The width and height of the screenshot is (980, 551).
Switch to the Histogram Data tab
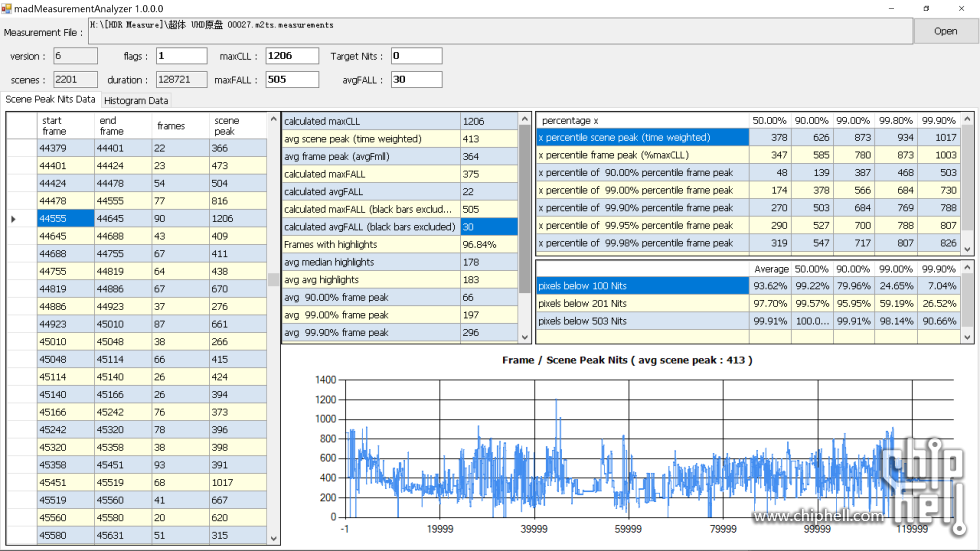(x=136, y=101)
